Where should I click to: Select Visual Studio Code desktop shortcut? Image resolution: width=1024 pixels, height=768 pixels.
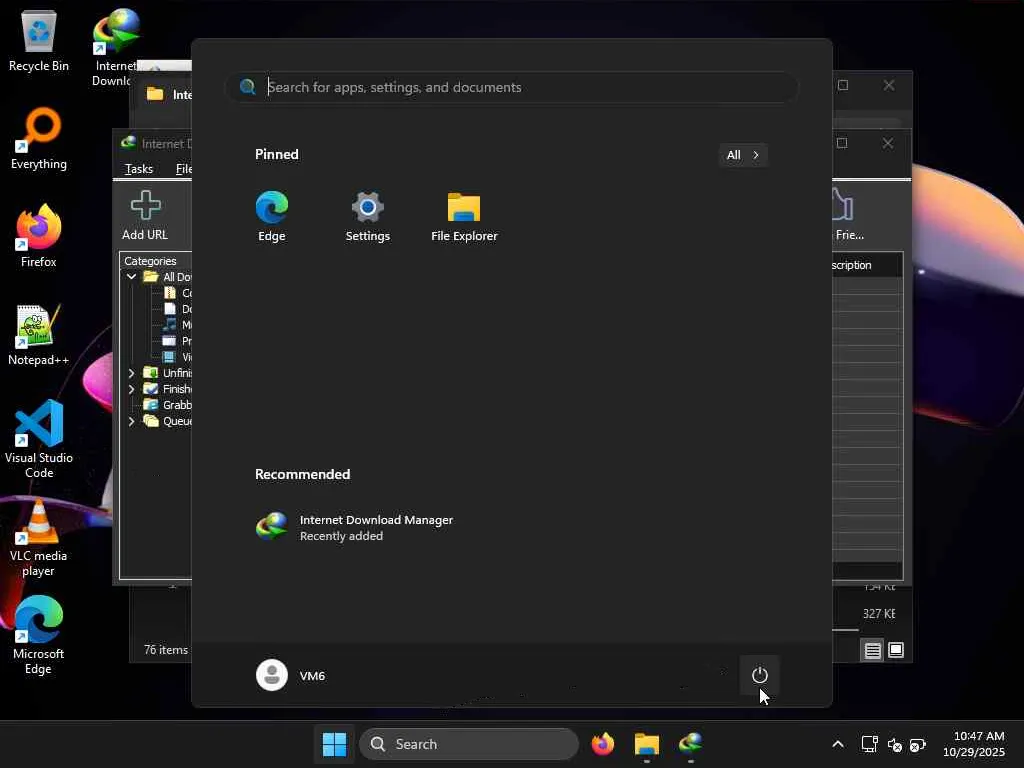click(x=39, y=439)
